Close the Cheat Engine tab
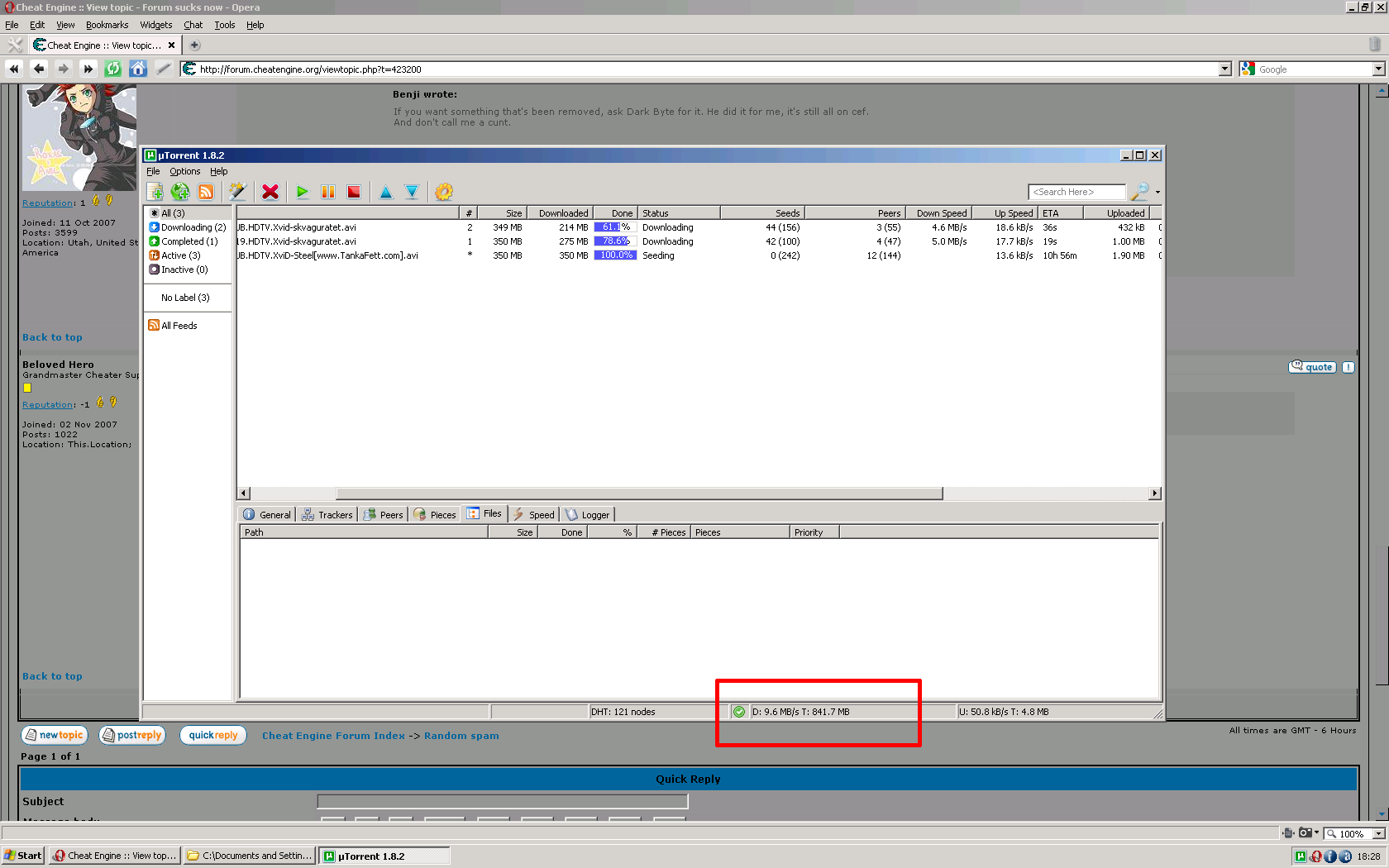 coord(171,45)
